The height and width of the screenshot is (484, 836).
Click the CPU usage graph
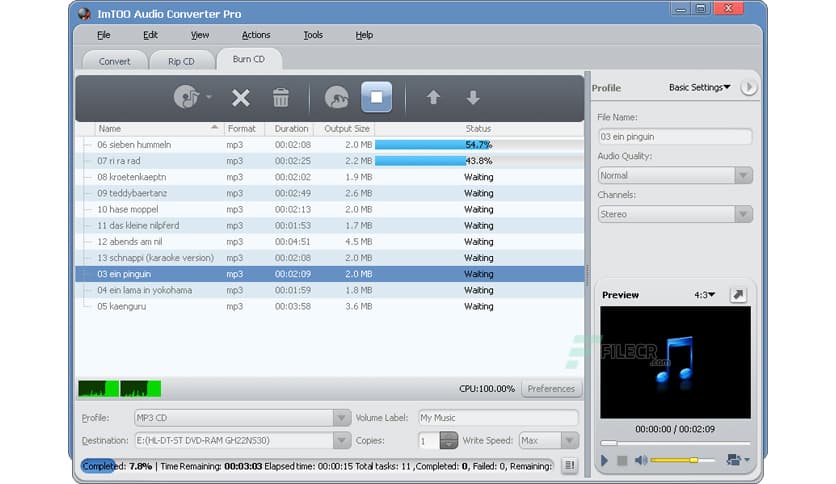pos(119,389)
